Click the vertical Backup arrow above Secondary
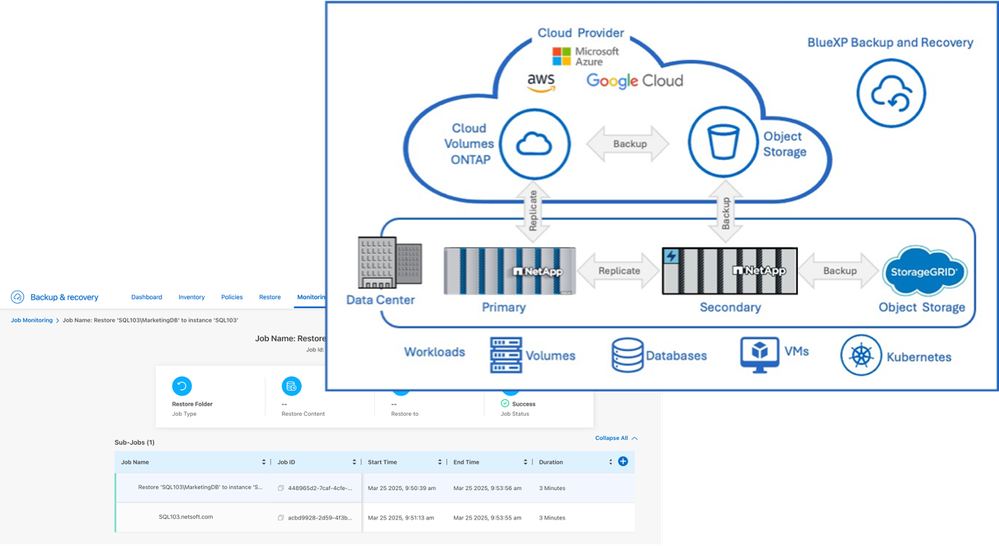Screen dimensions: 999x546 (x=725, y=211)
